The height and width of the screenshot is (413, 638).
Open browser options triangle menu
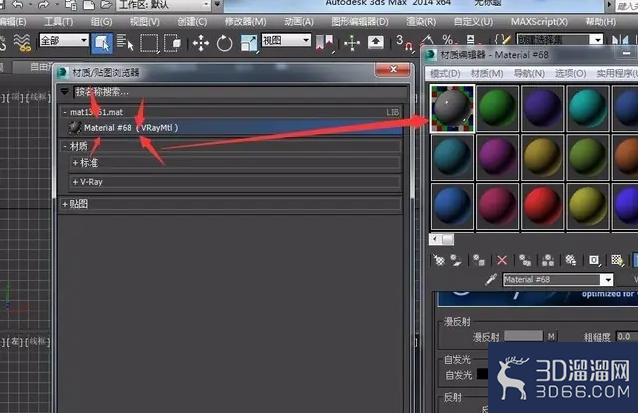(65, 92)
